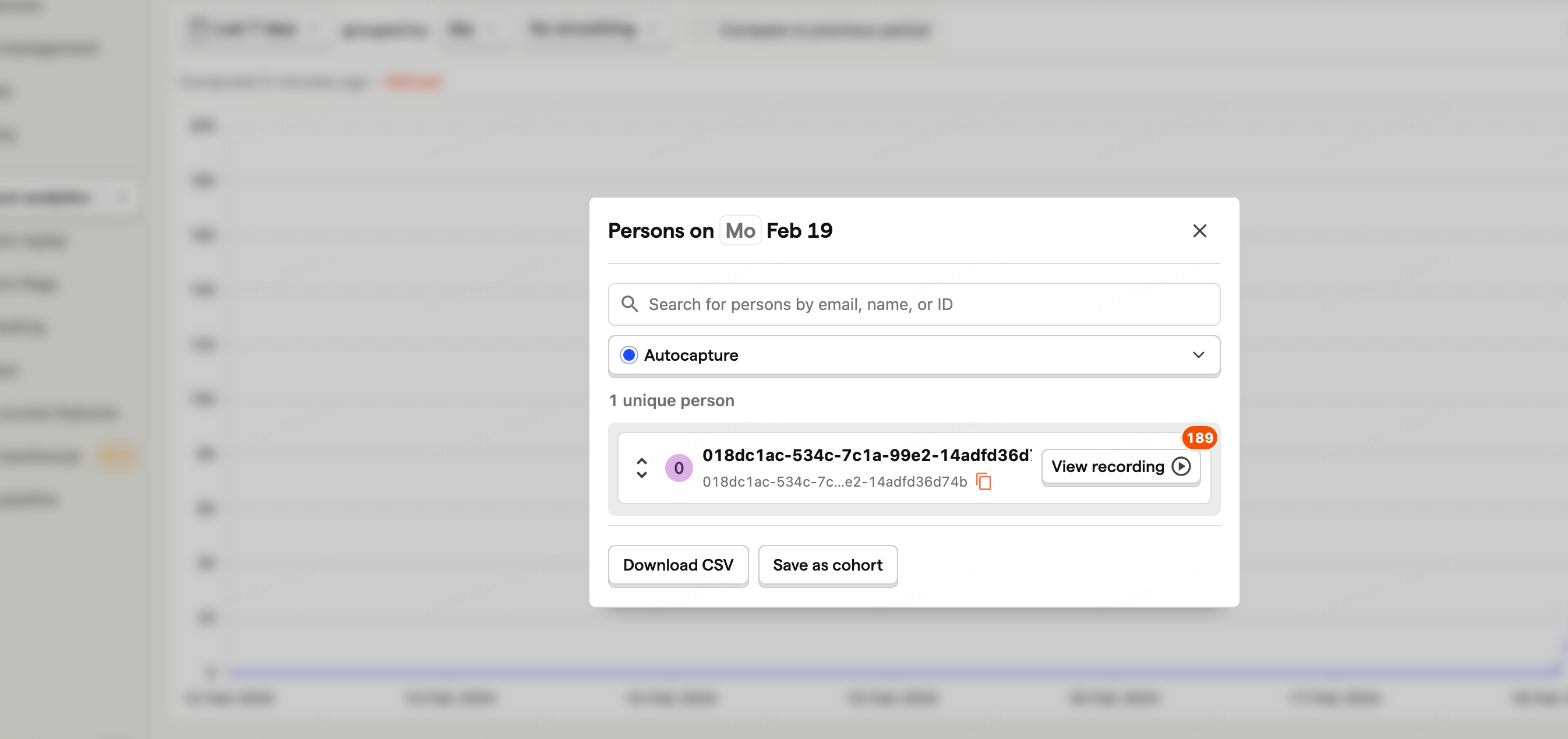Screen dimensions: 1568x739
Task: Click the chevron arrow on the Autocapture selector
Action: coord(1198,355)
